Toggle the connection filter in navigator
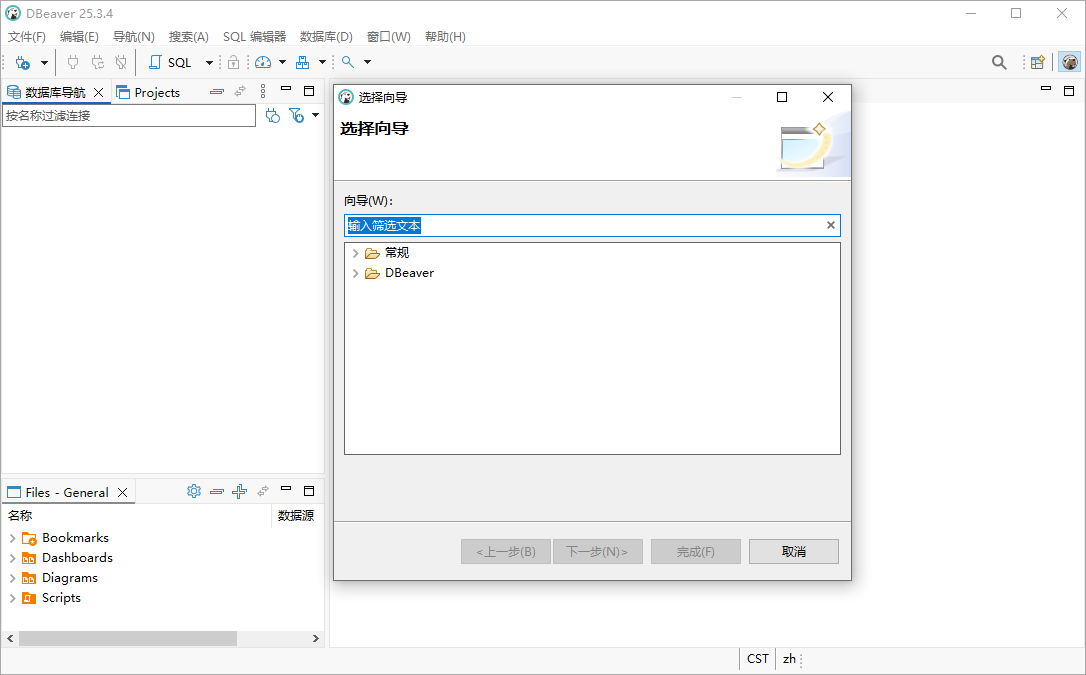 [x=296, y=114]
